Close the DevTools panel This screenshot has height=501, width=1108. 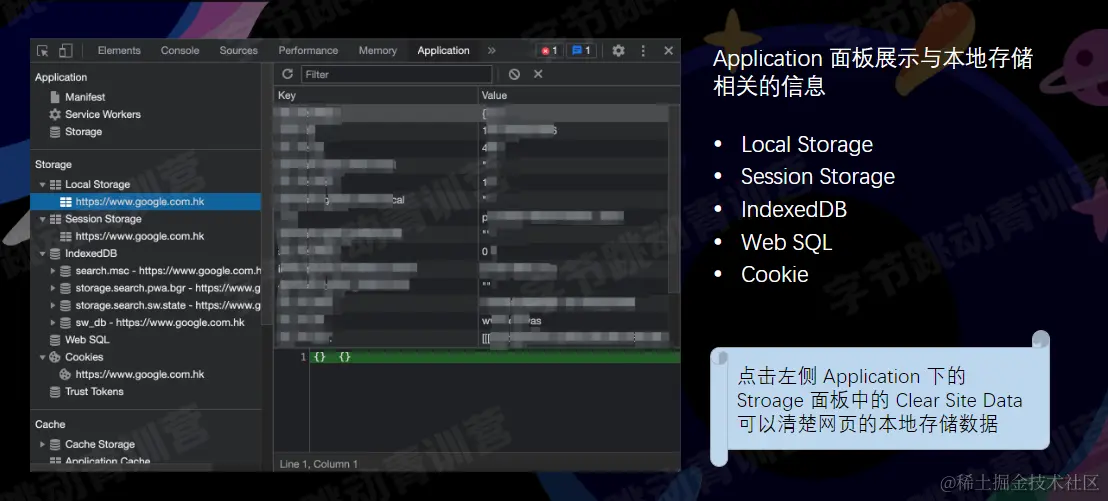click(x=668, y=51)
